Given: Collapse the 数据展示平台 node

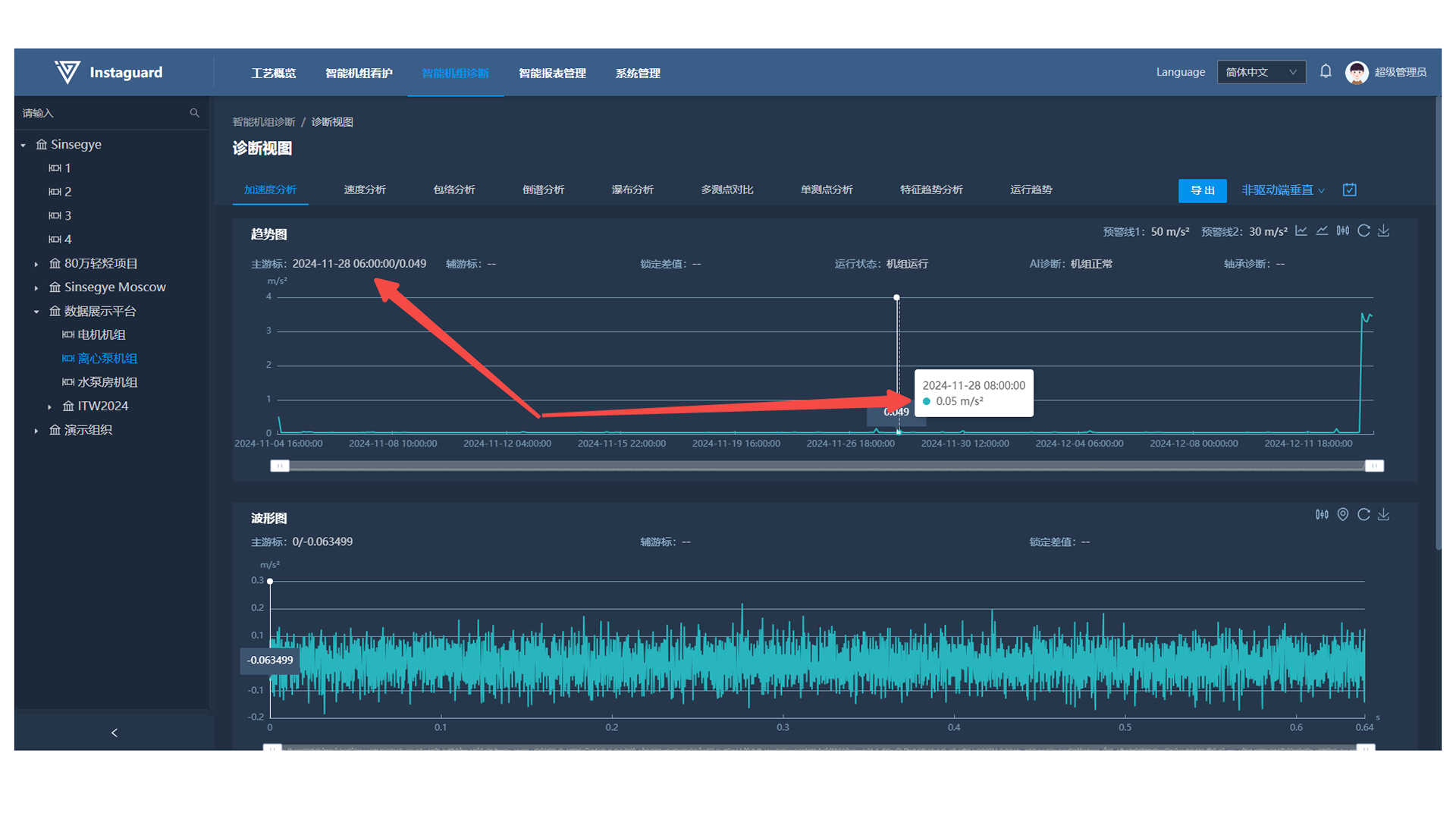Looking at the screenshot, I should click(36, 312).
